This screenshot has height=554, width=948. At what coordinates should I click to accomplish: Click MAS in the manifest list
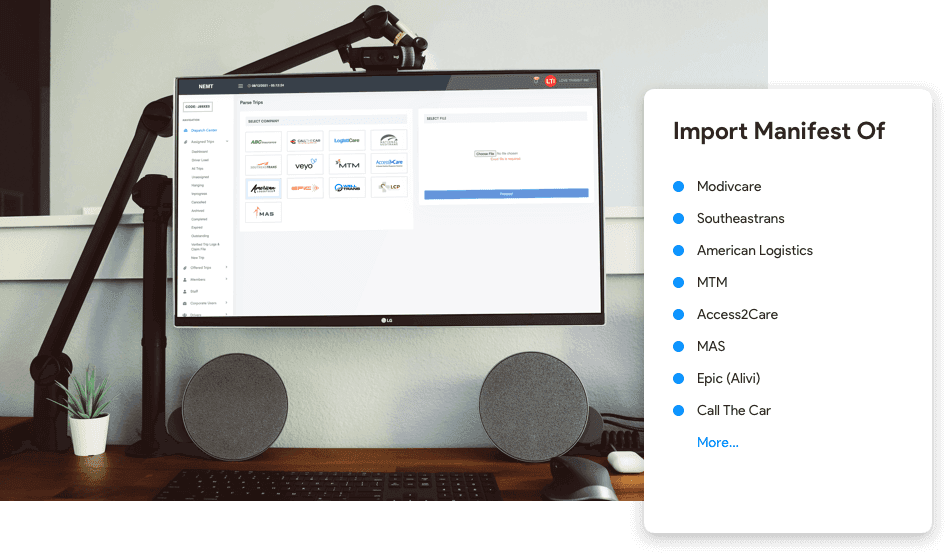tap(711, 347)
